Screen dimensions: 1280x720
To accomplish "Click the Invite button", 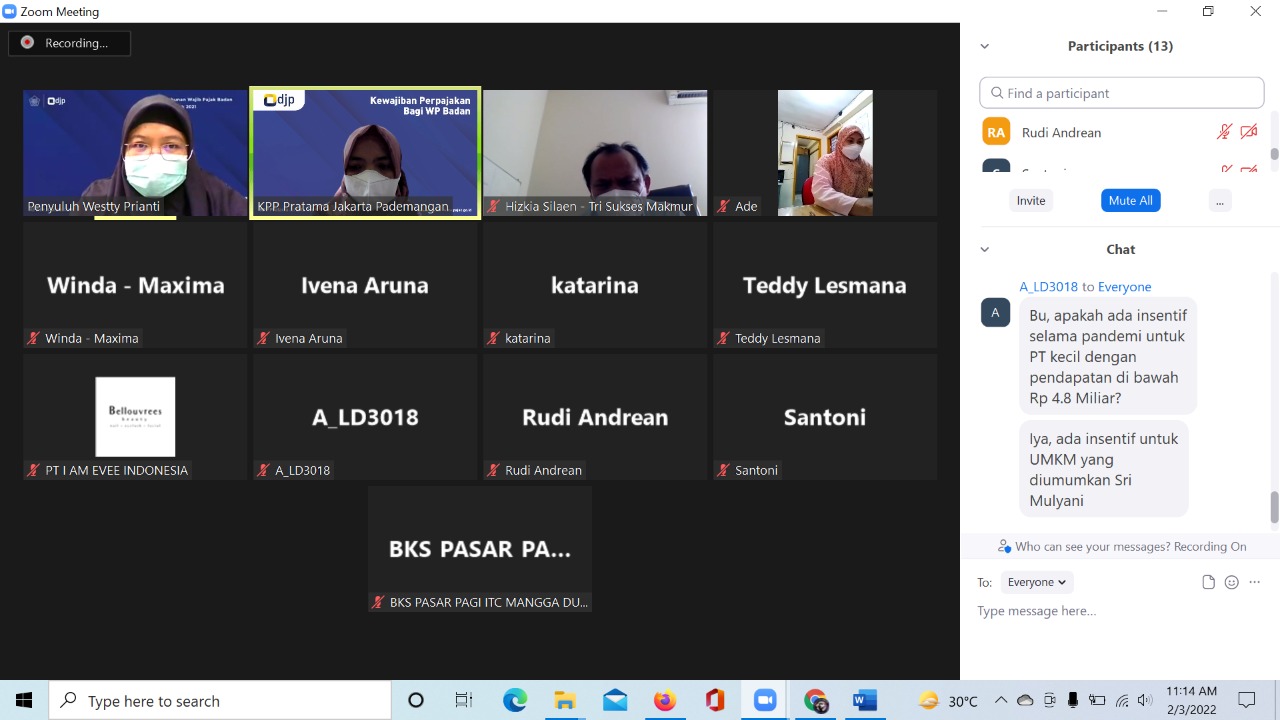I will point(1031,201).
